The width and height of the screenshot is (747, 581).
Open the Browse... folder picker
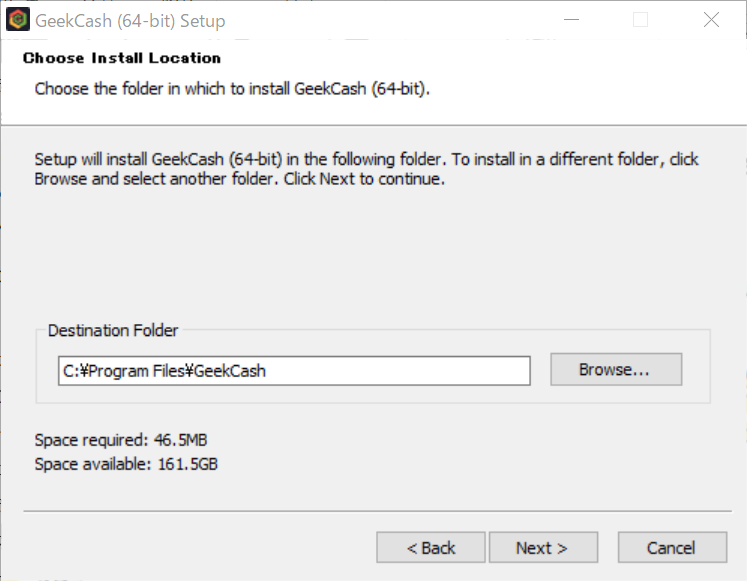click(x=615, y=369)
